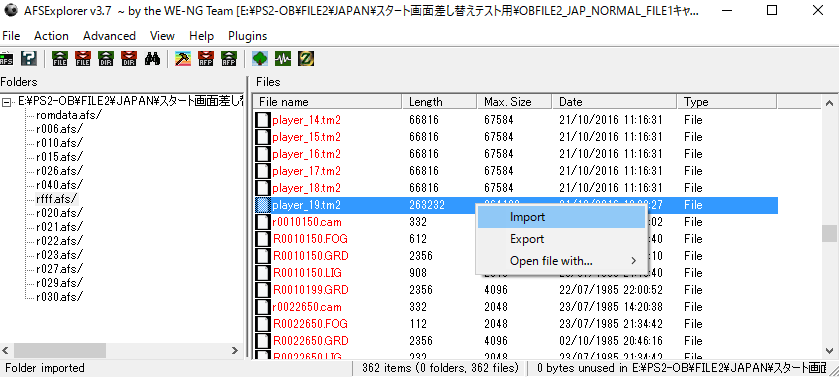The image size is (839, 377).
Task: Select r029.afs/ in folder tree
Action: coord(59,282)
